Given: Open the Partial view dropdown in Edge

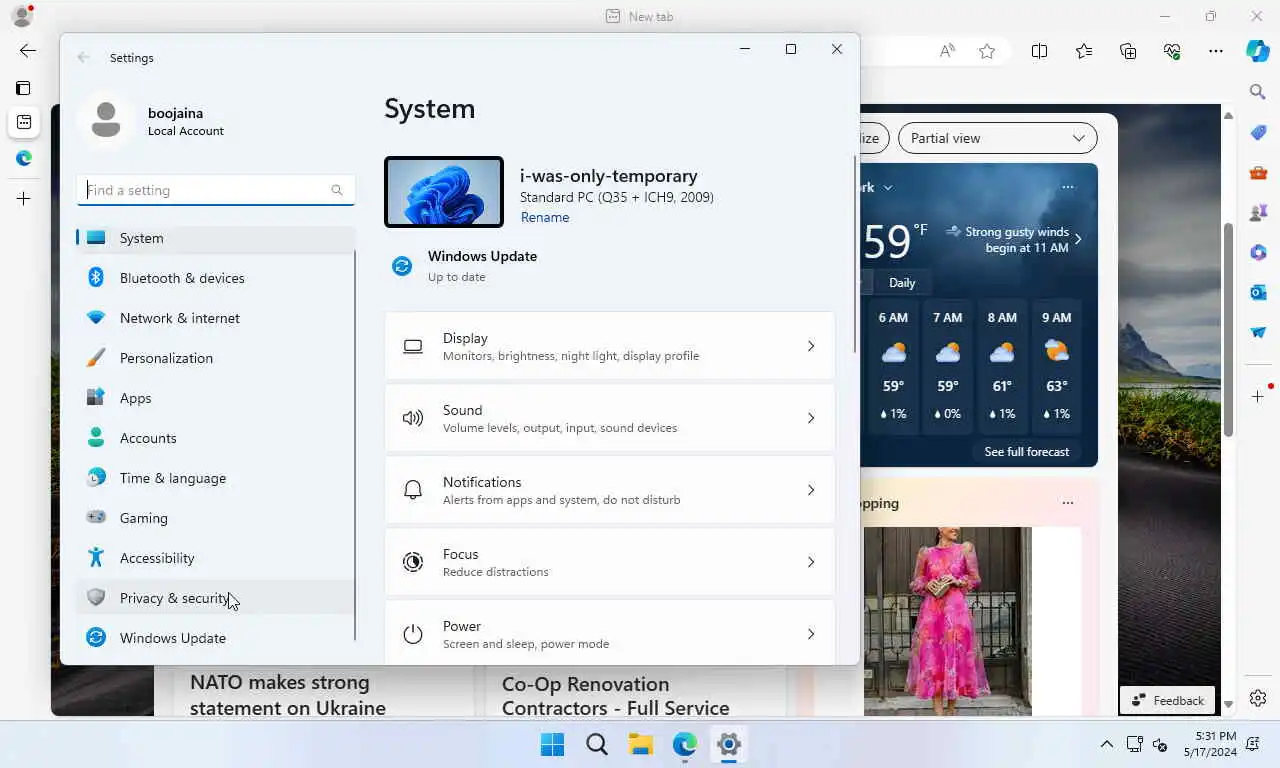Looking at the screenshot, I should (x=997, y=138).
